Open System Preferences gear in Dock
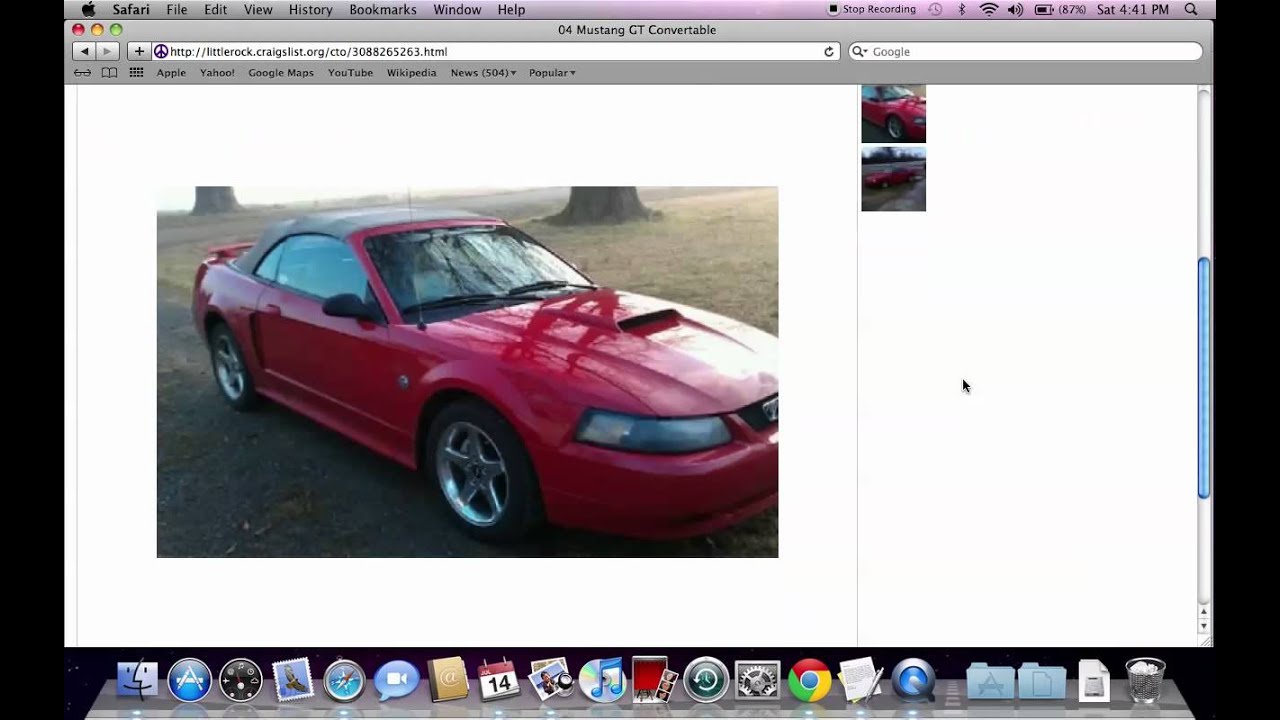 point(757,681)
